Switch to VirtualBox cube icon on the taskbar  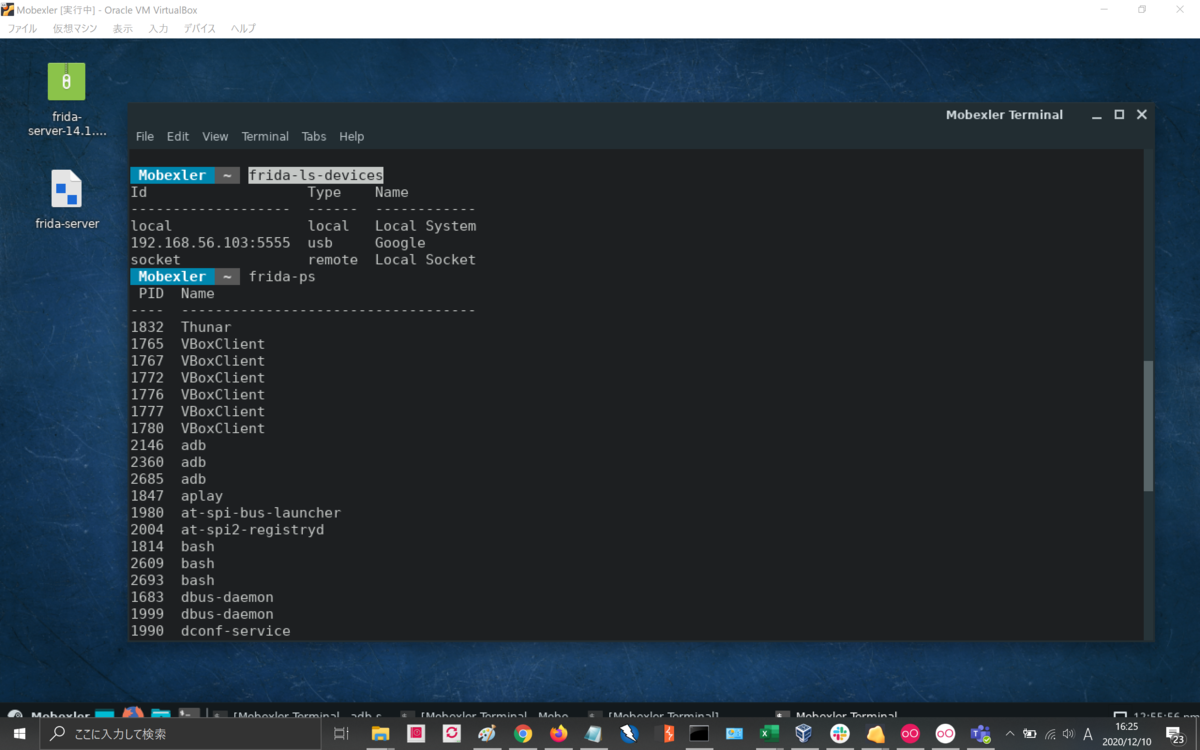pyautogui.click(x=803, y=734)
